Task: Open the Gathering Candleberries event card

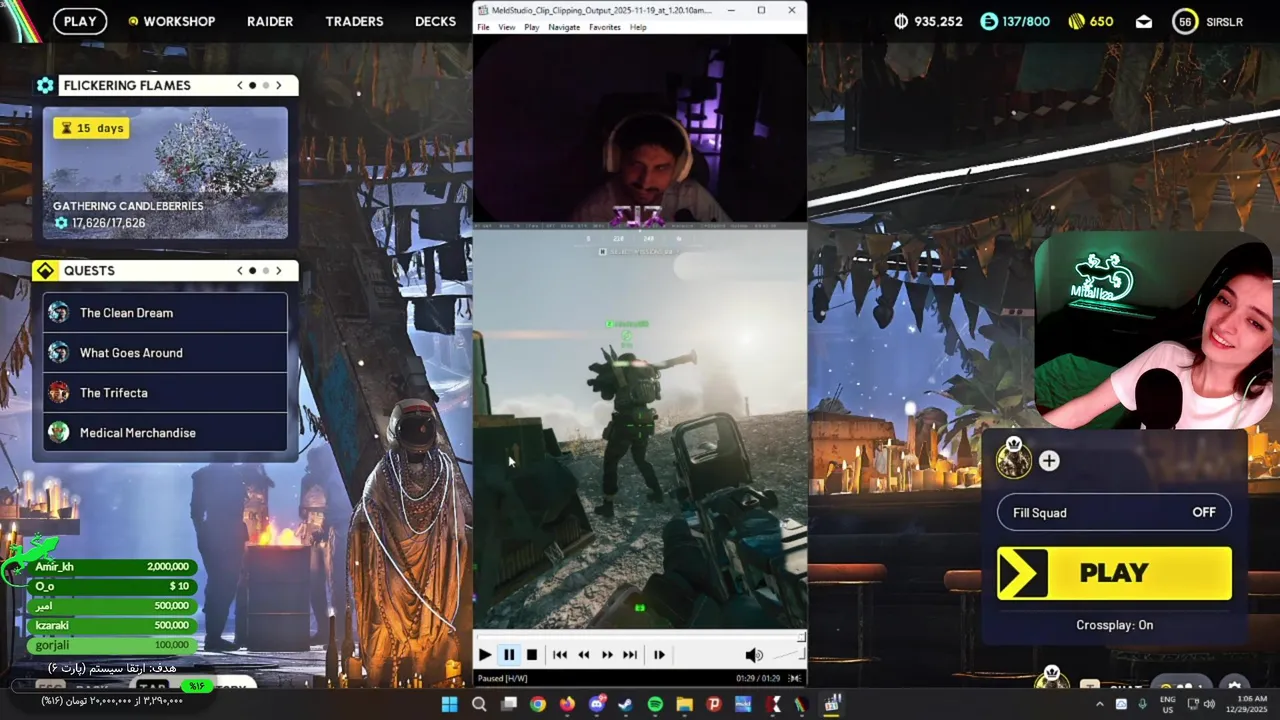Action: 165,173
